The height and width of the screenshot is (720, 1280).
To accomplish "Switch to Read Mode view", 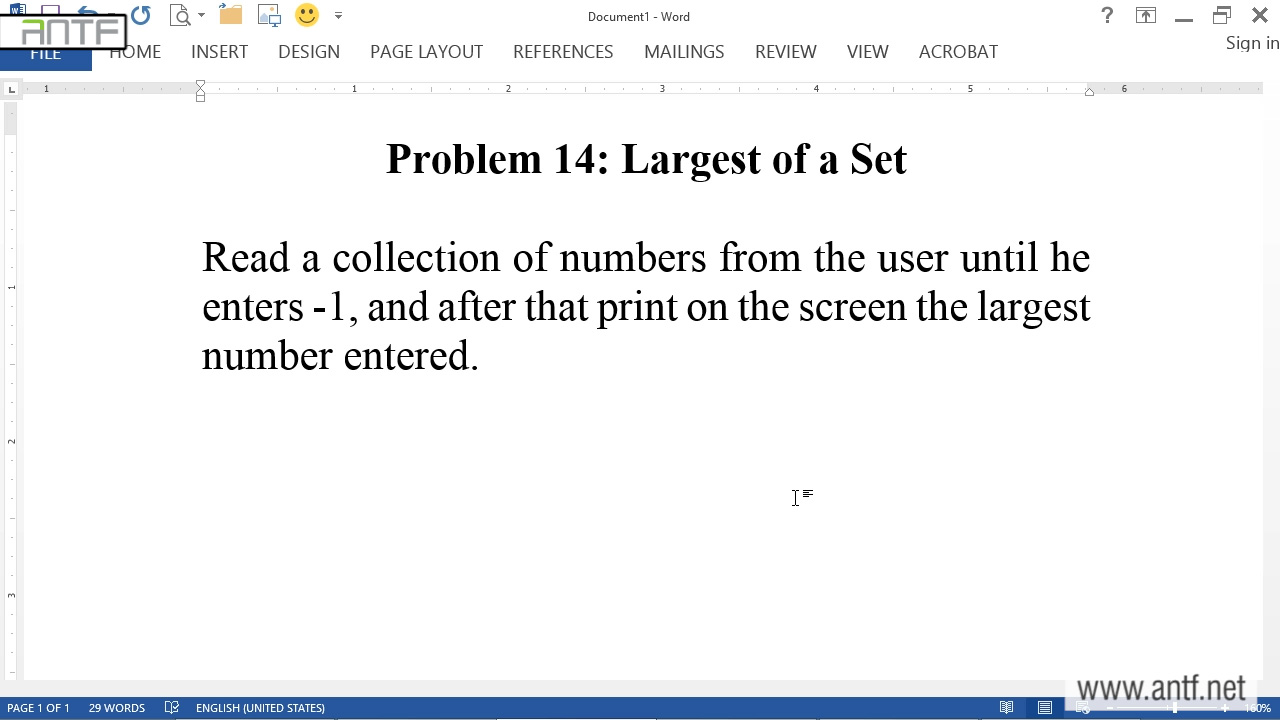I will 1007,708.
